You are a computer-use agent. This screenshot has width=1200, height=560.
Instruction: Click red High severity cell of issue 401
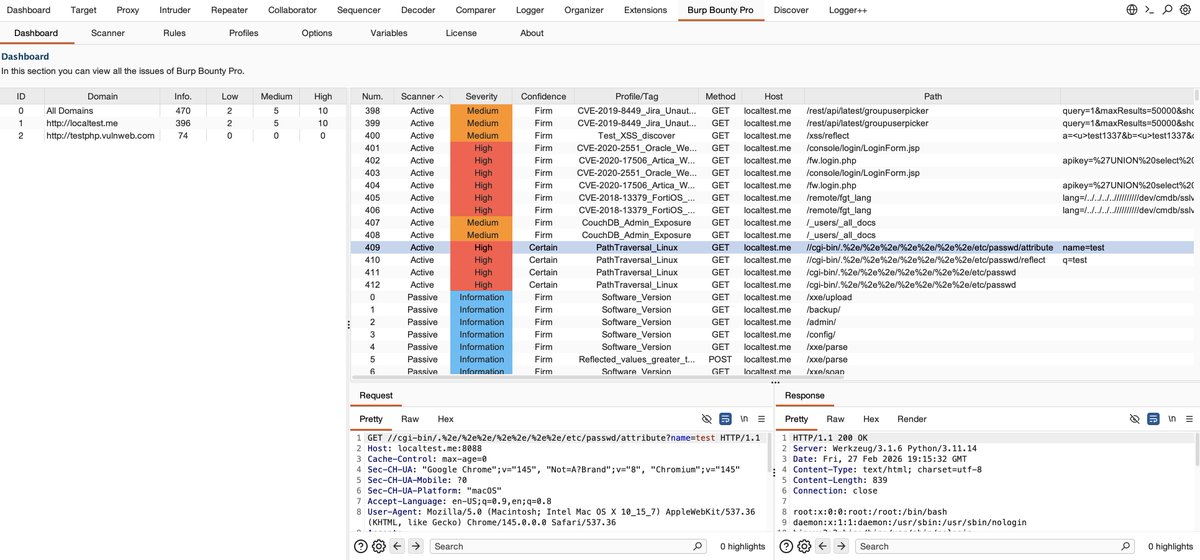click(482, 148)
